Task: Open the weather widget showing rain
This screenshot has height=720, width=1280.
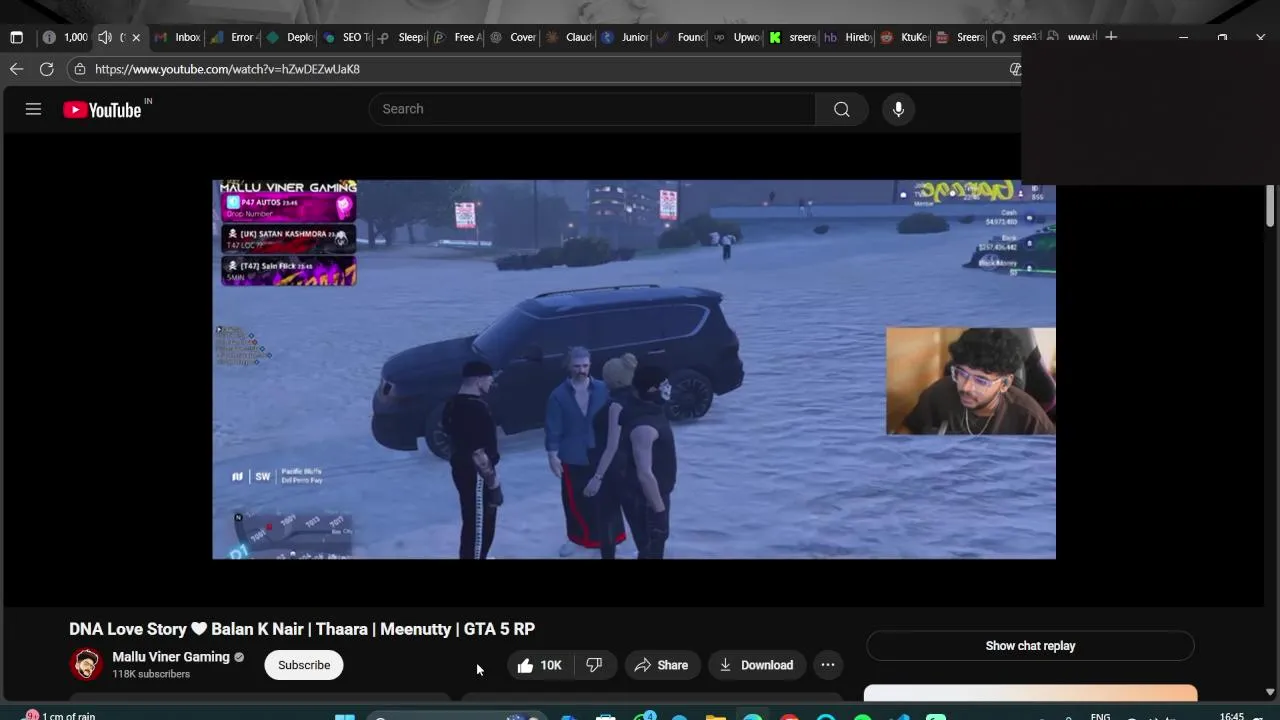Action: 60,716
